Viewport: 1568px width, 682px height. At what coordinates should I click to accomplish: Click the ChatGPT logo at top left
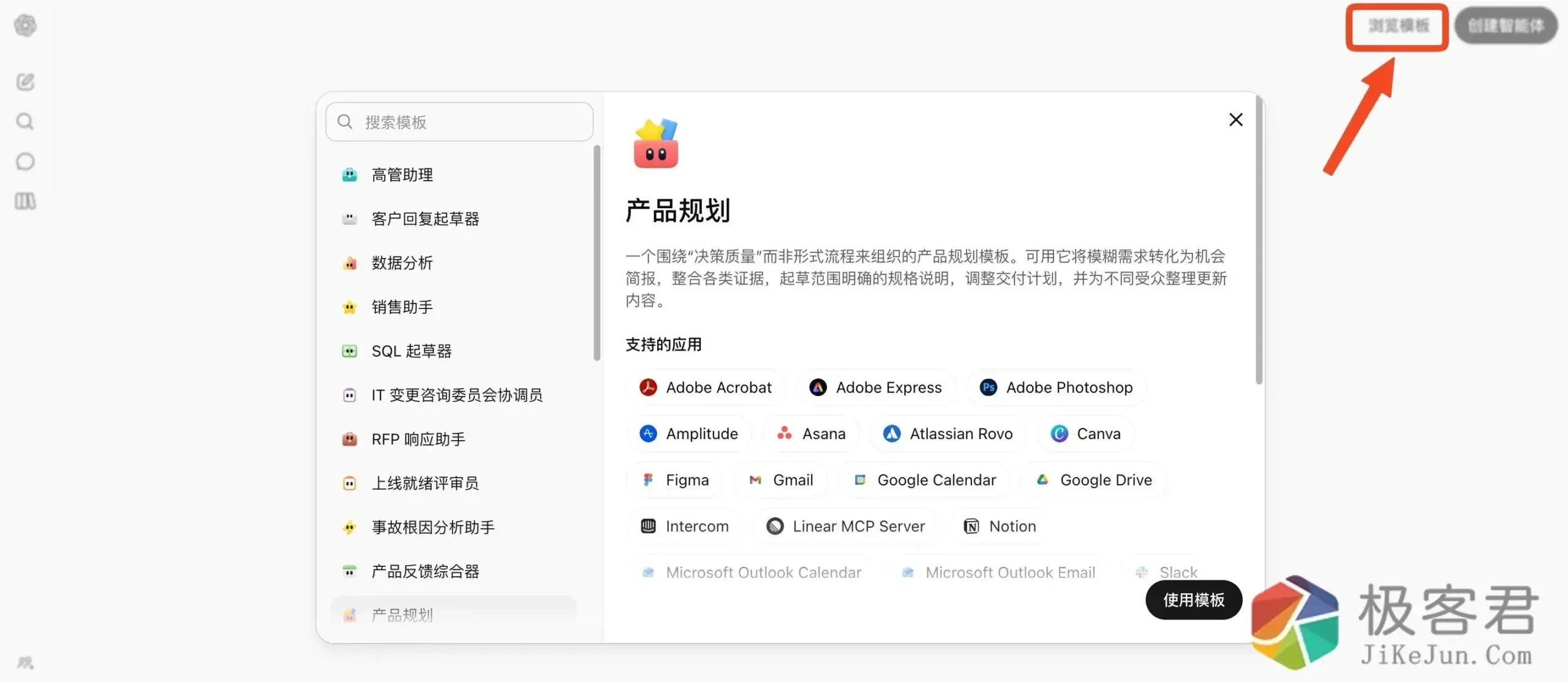24,26
